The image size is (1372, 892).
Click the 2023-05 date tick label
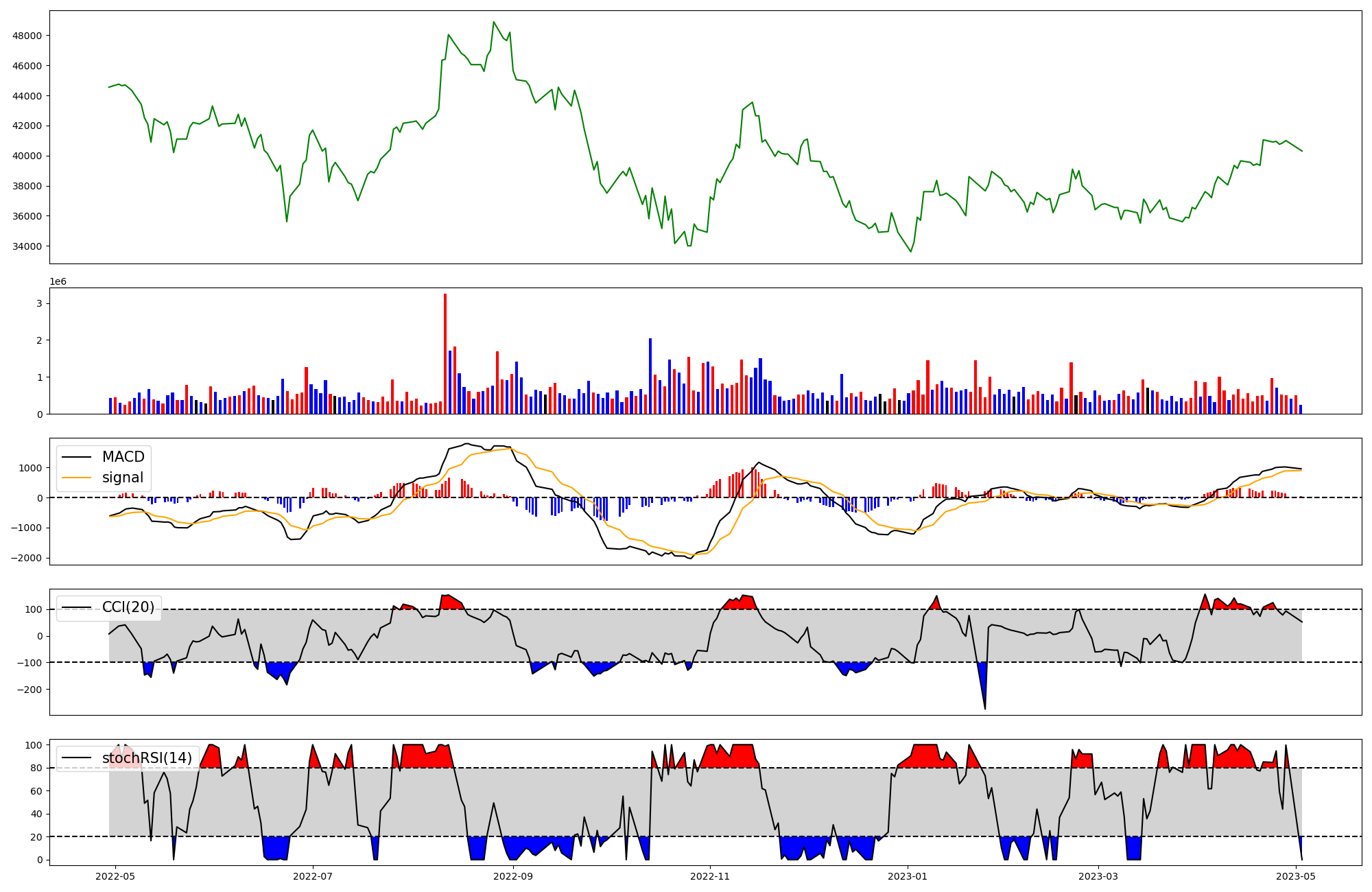click(x=1296, y=876)
